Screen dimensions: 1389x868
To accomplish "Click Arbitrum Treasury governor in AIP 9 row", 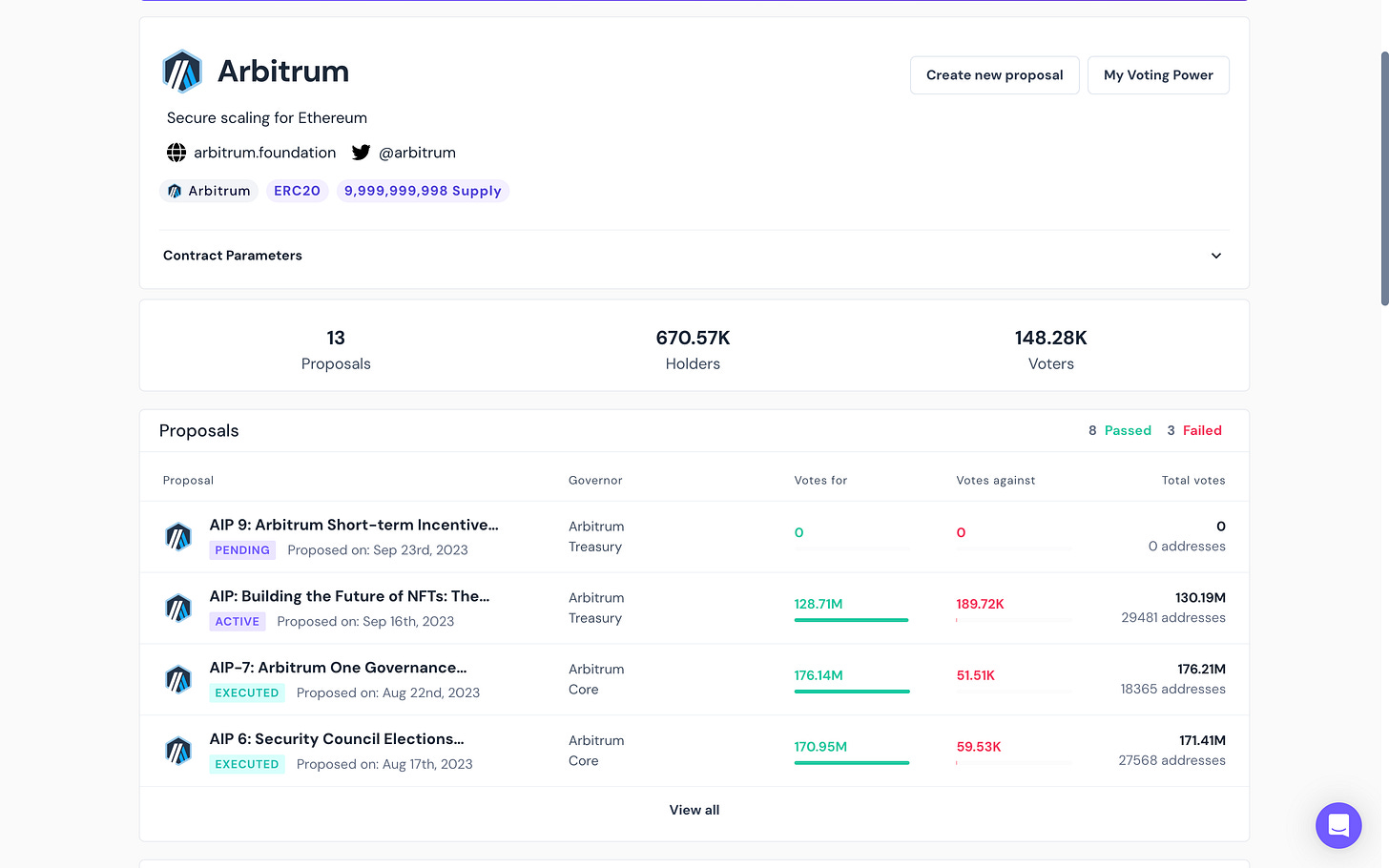I will pos(596,537).
